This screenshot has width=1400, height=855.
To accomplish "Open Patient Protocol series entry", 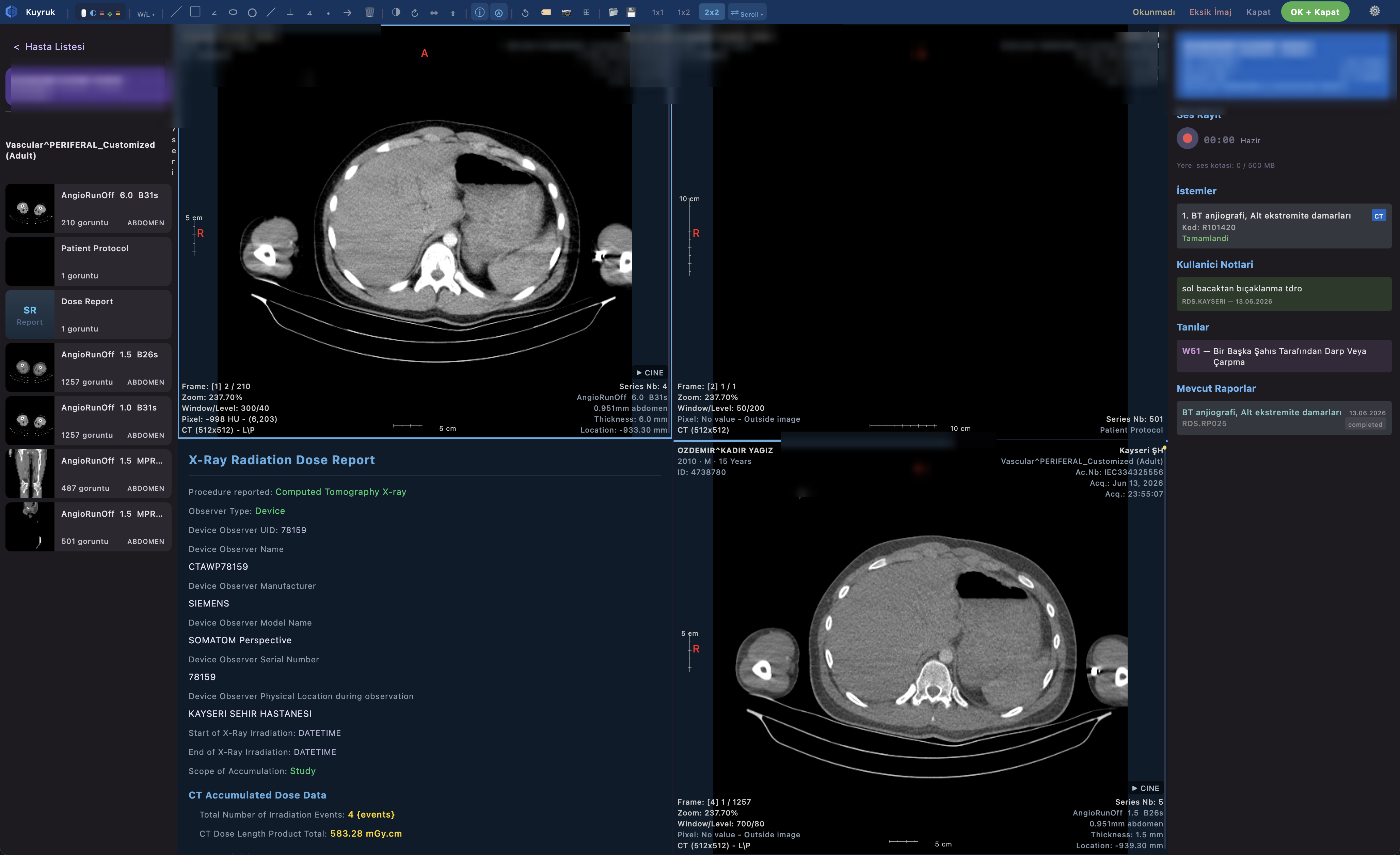I will [88, 261].
